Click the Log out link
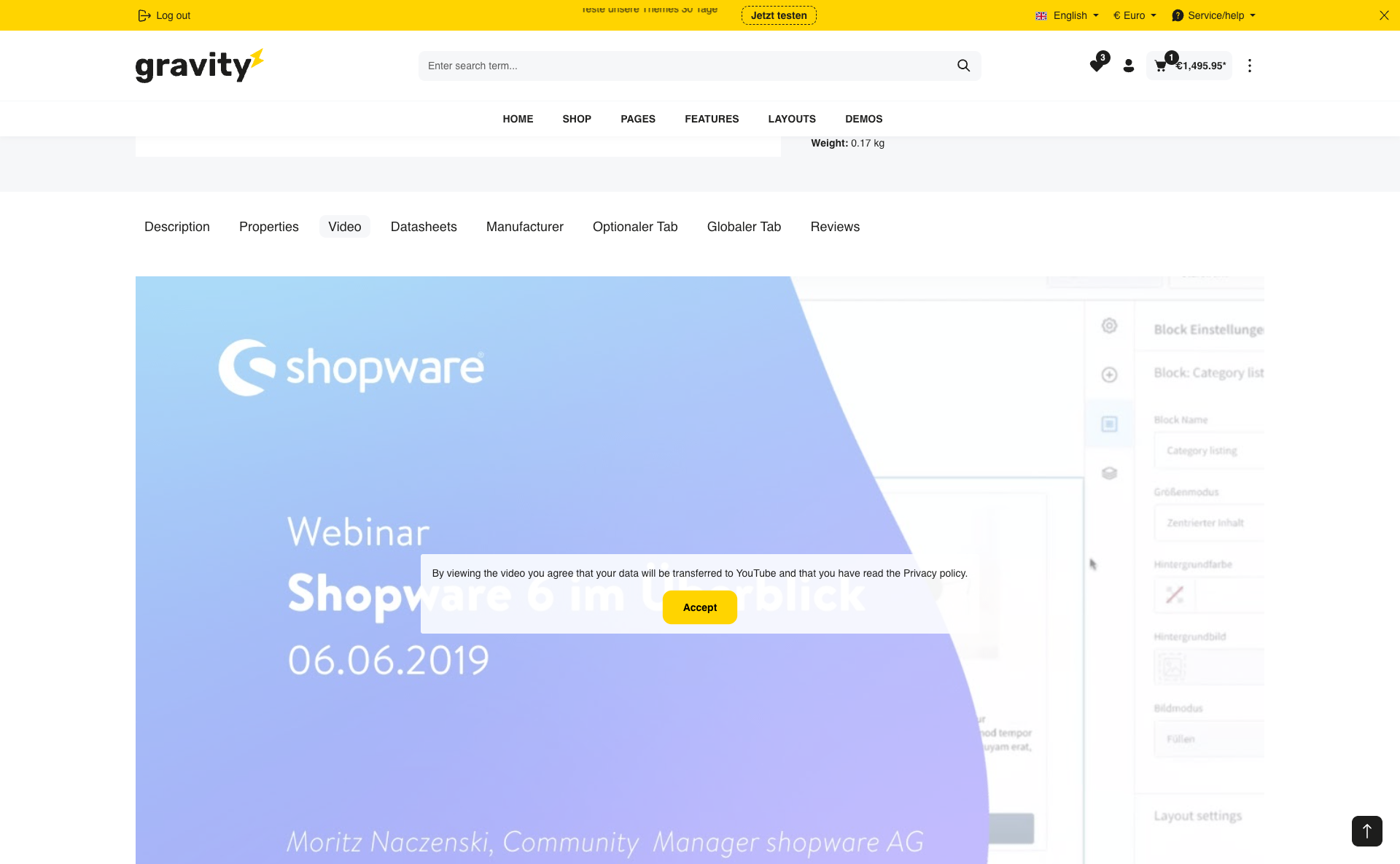 click(165, 15)
